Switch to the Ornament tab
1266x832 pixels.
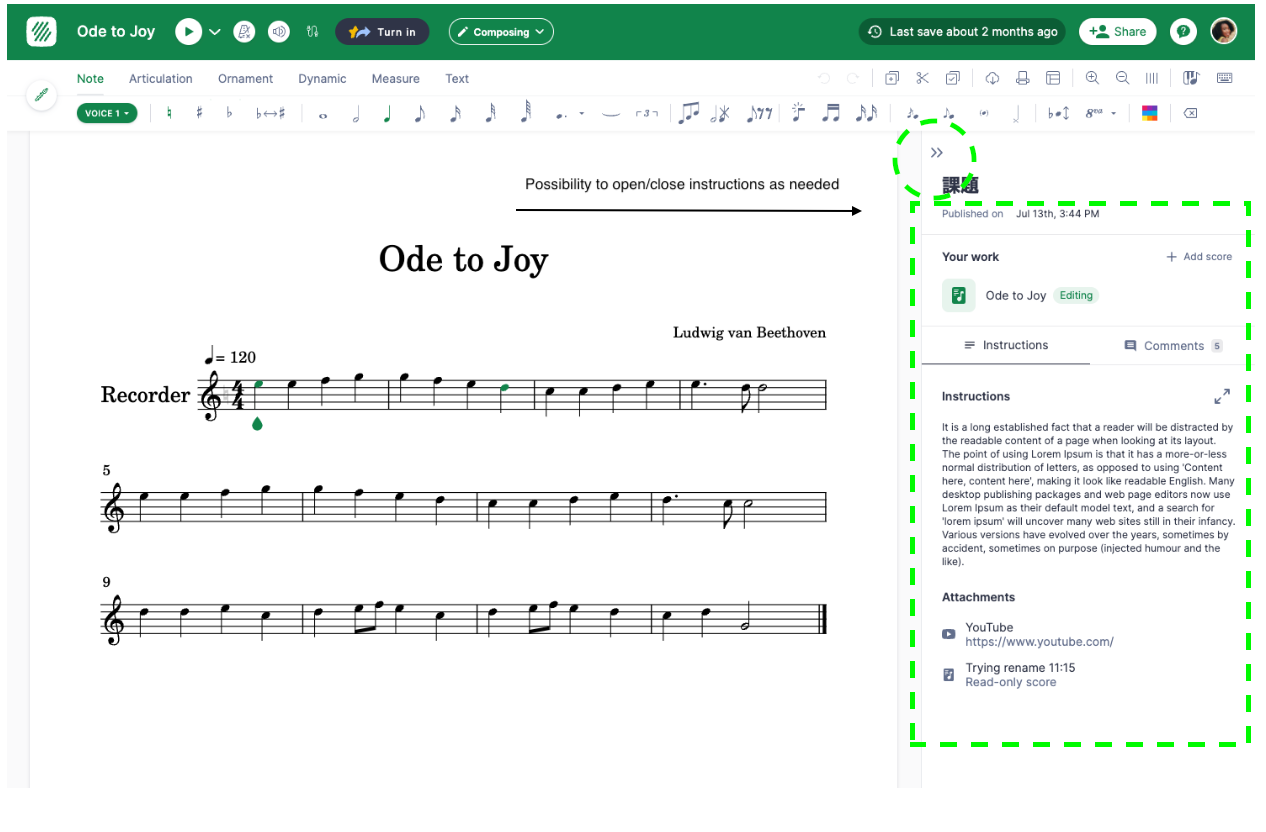[x=245, y=79]
